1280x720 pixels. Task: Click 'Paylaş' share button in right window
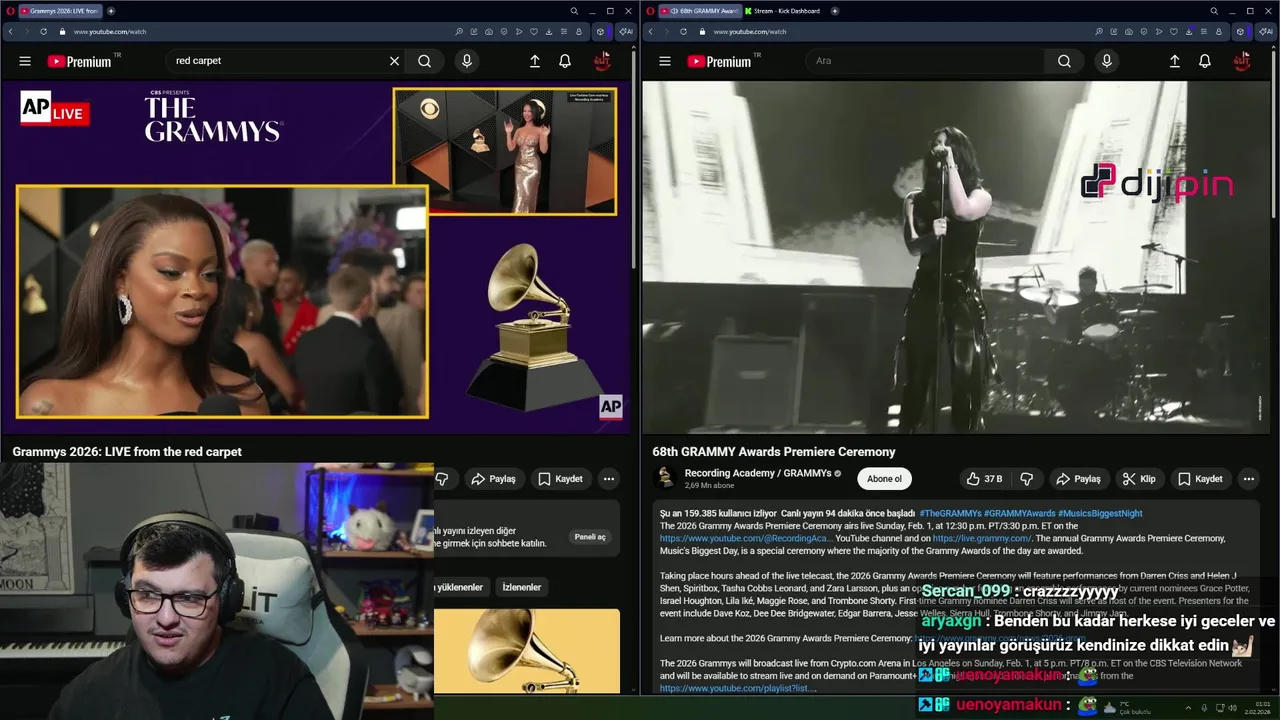pyautogui.click(x=1079, y=479)
